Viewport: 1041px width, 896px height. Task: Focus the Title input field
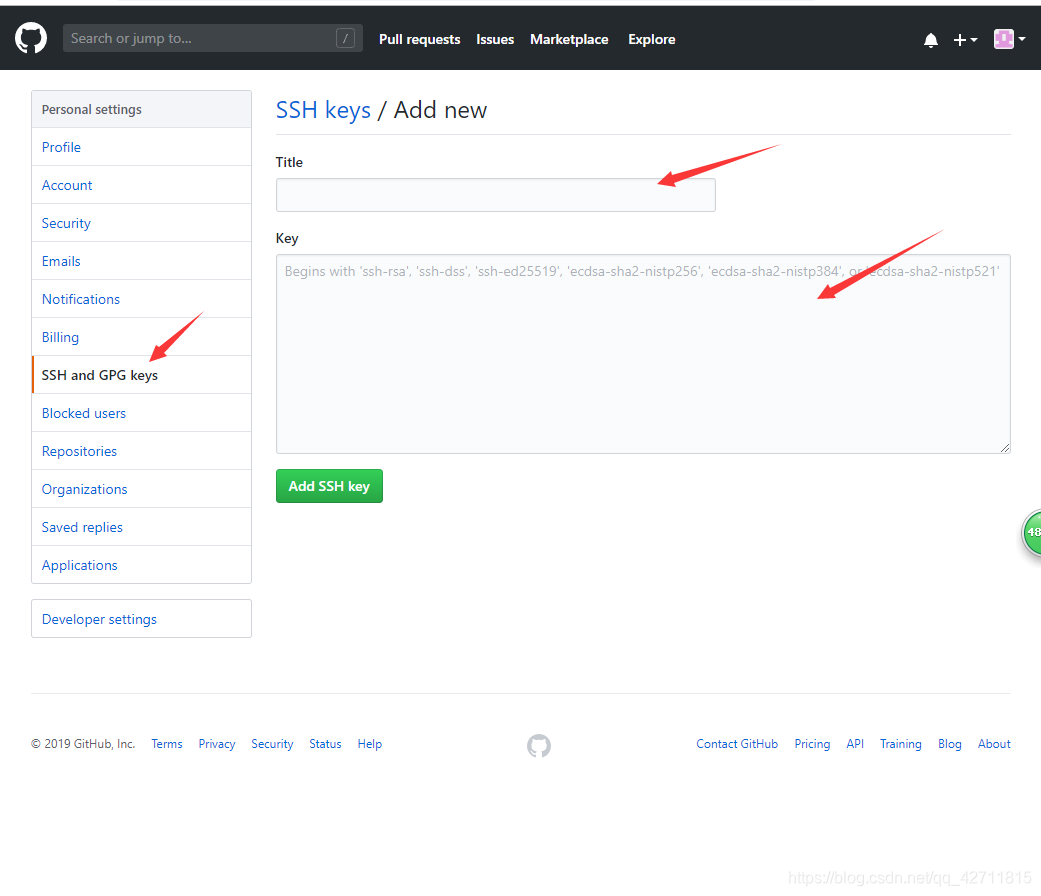[x=495, y=195]
